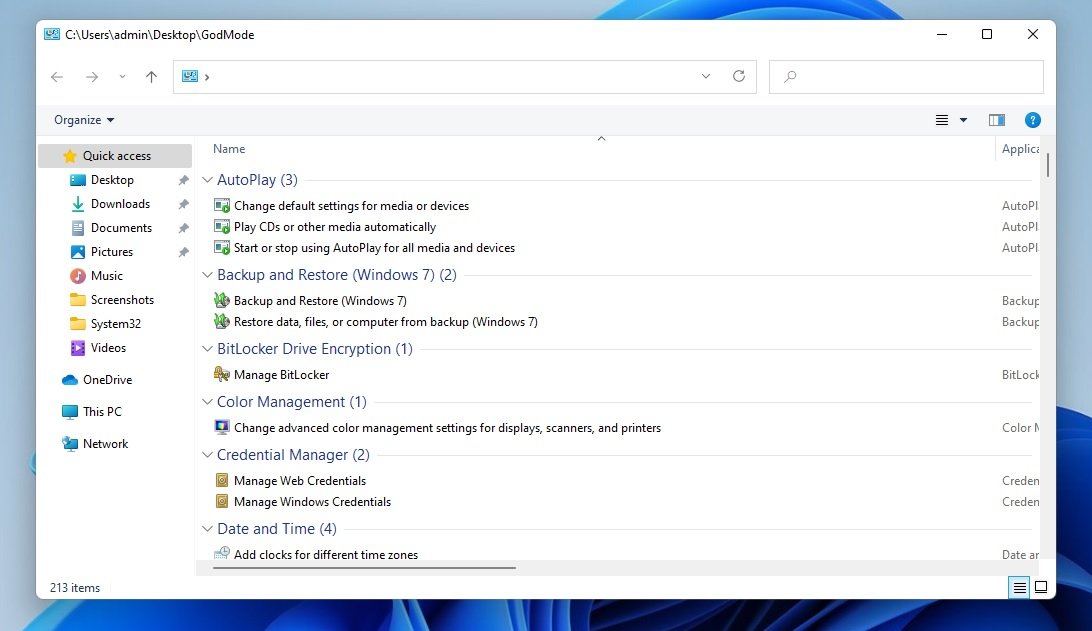The image size is (1092, 631).
Task: Open Backup and Restore (Windows 7) entry
Action: click(x=319, y=301)
